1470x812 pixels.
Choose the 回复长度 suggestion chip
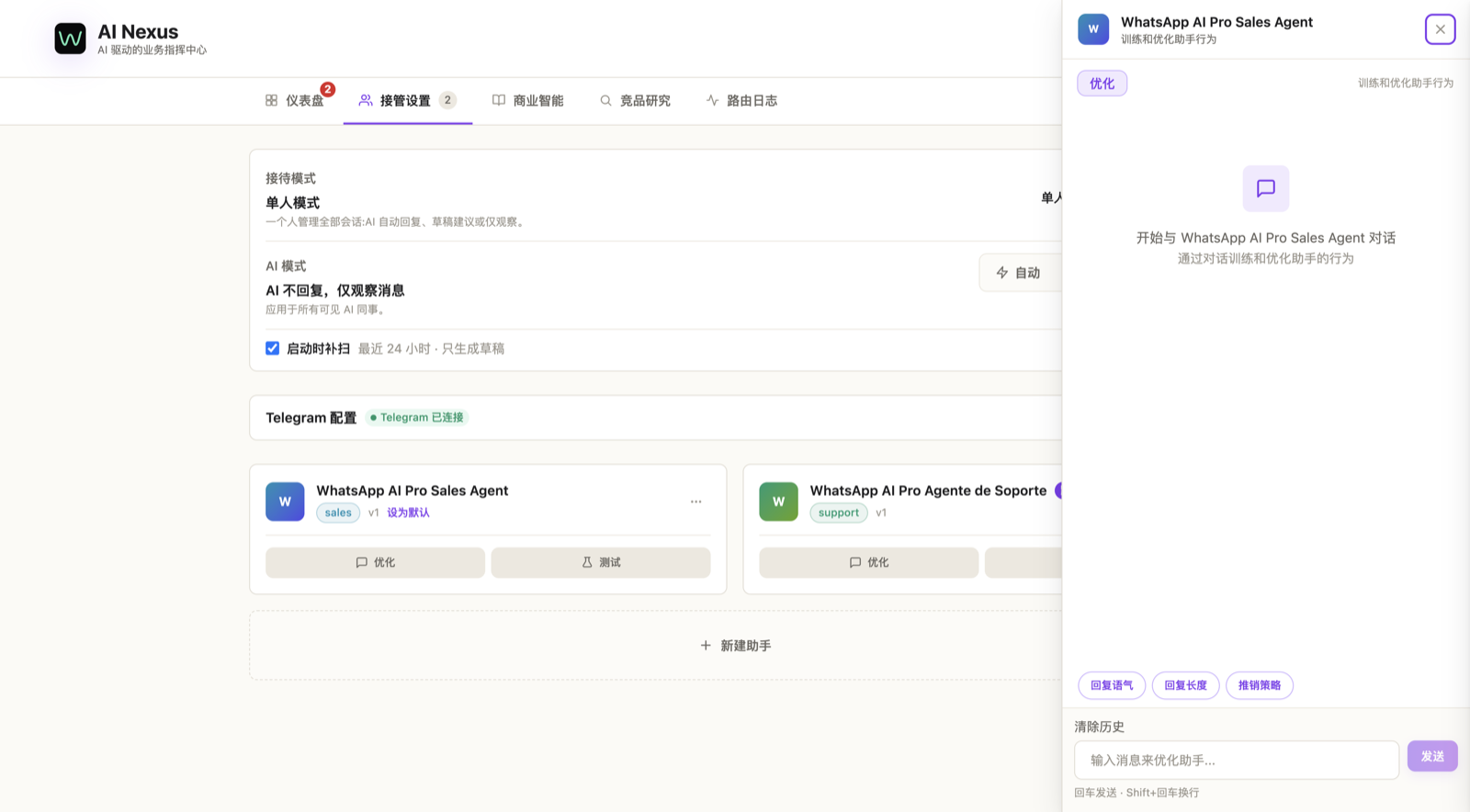(1185, 685)
